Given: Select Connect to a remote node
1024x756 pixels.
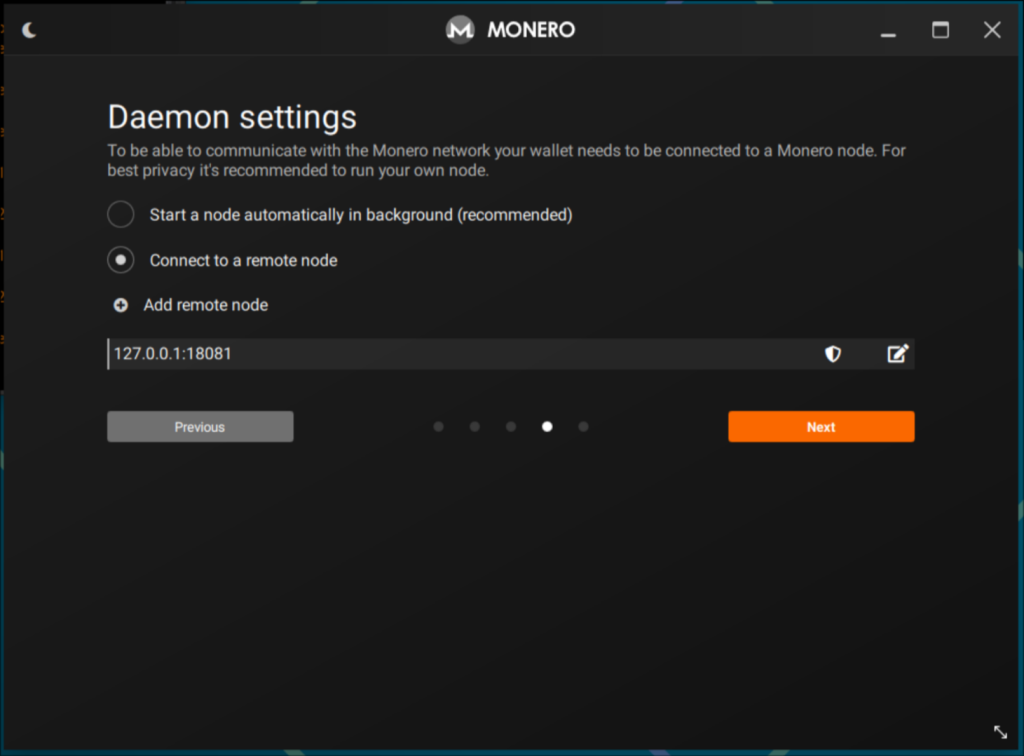Looking at the screenshot, I should click(x=120, y=260).
